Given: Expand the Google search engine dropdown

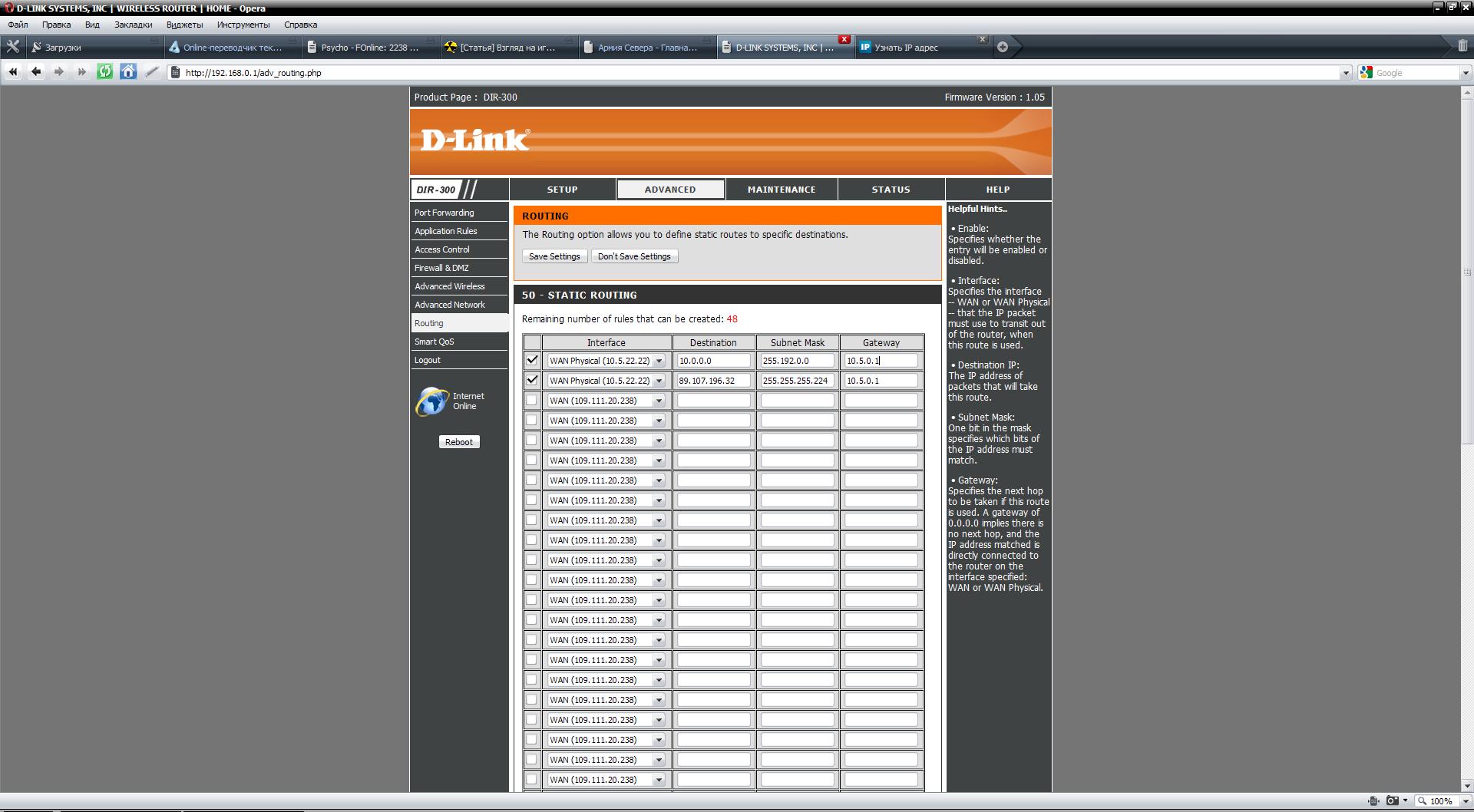Looking at the screenshot, I should [1465, 73].
